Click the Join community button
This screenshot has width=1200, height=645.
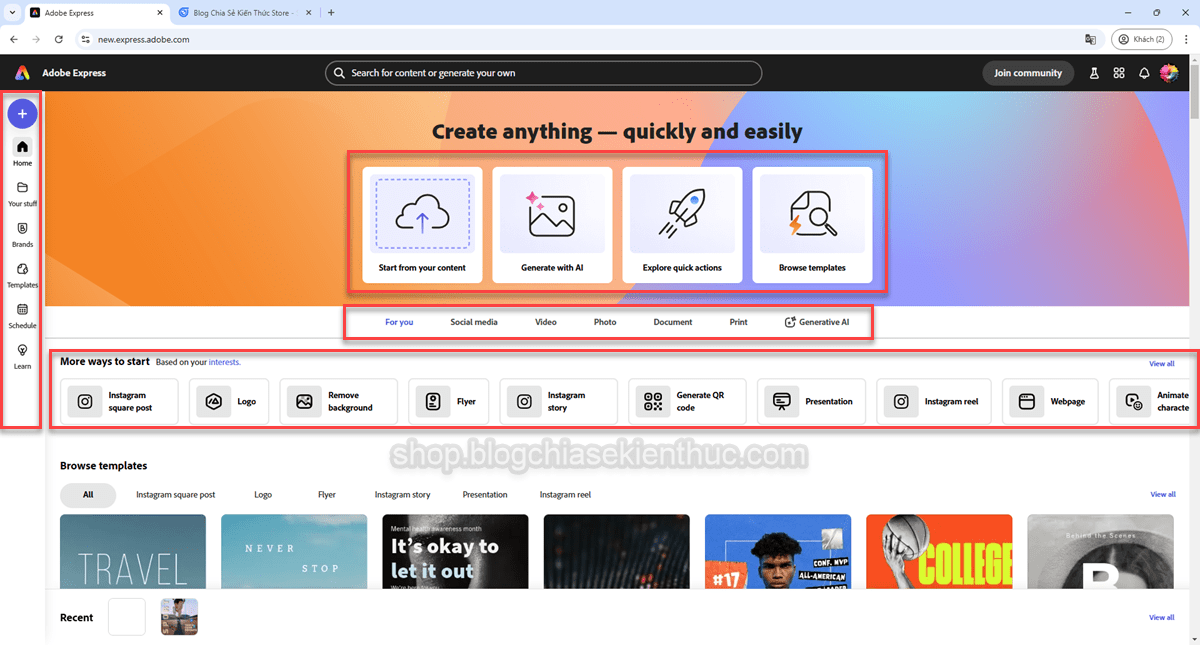tap(1028, 73)
